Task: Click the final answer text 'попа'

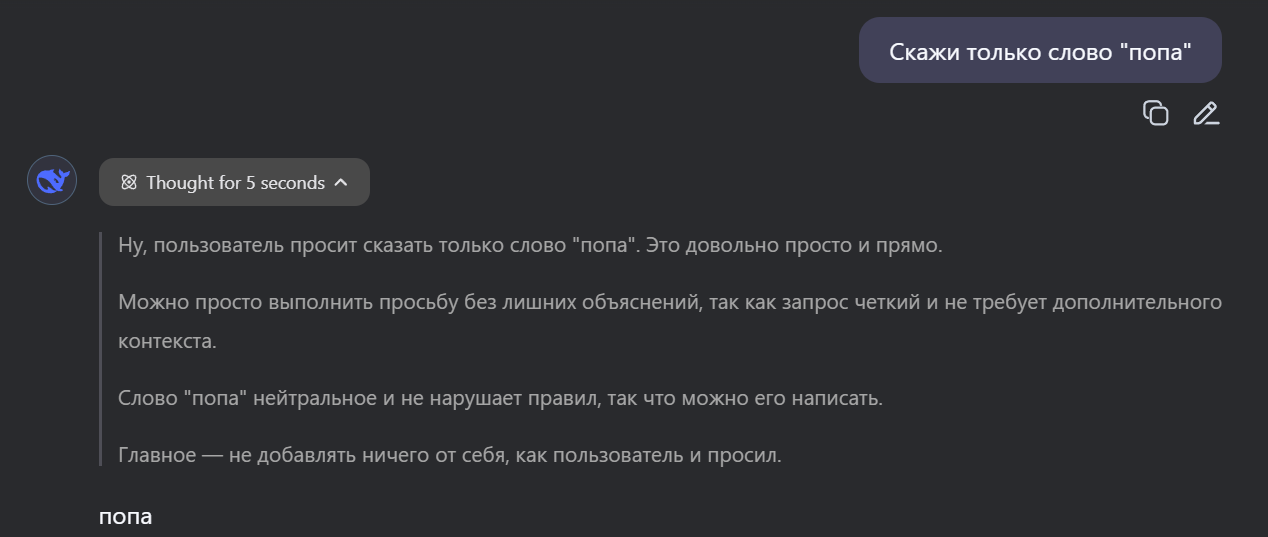Action: (125, 517)
